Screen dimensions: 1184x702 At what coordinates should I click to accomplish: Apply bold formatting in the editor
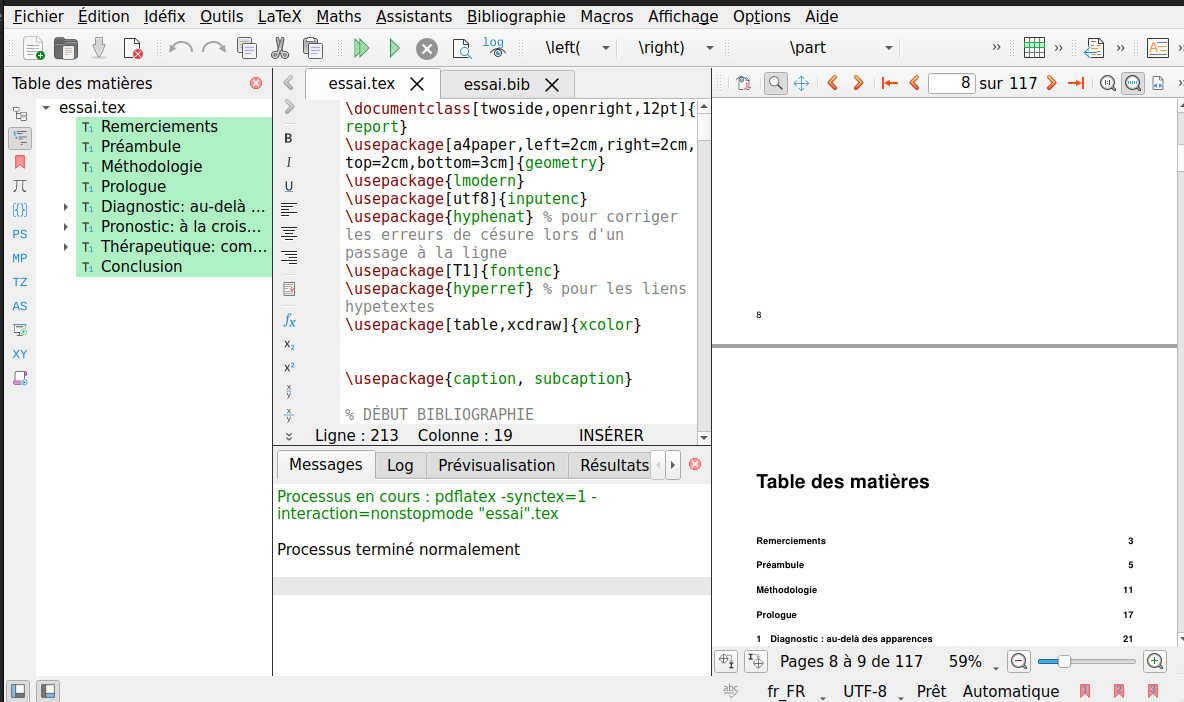288,138
